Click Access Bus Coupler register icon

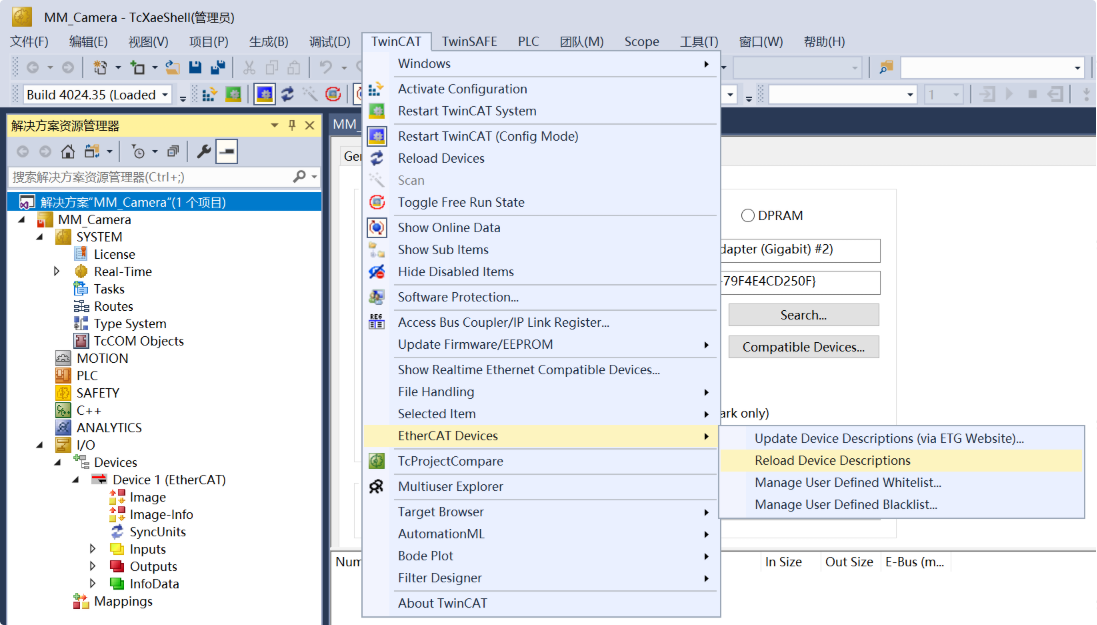coord(376,322)
